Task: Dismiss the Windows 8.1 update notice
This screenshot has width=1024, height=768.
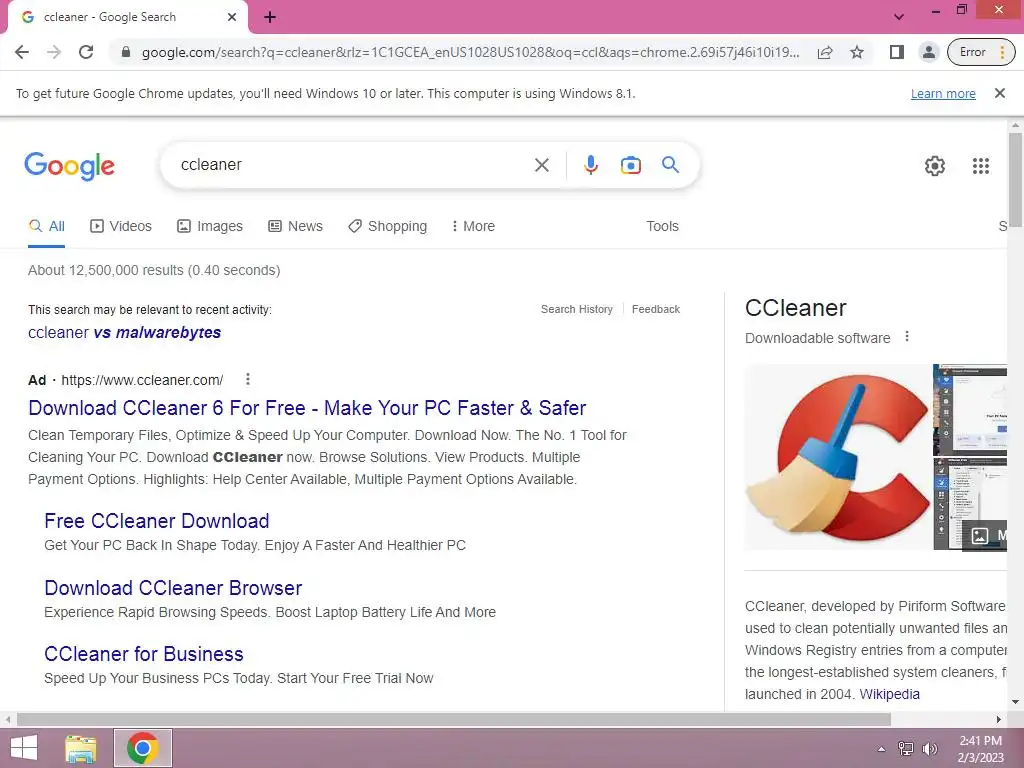Action: coord(999,93)
